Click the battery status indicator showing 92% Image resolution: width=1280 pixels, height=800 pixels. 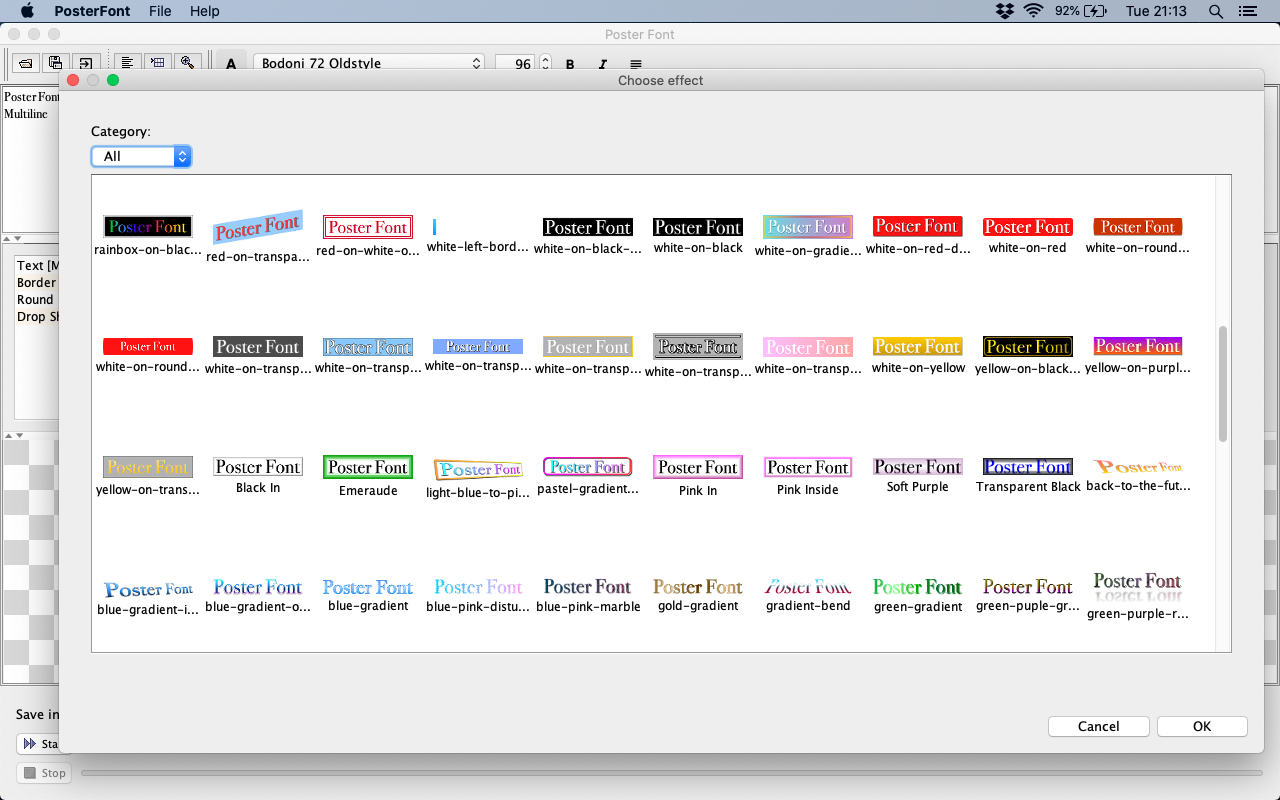[x=1081, y=11]
